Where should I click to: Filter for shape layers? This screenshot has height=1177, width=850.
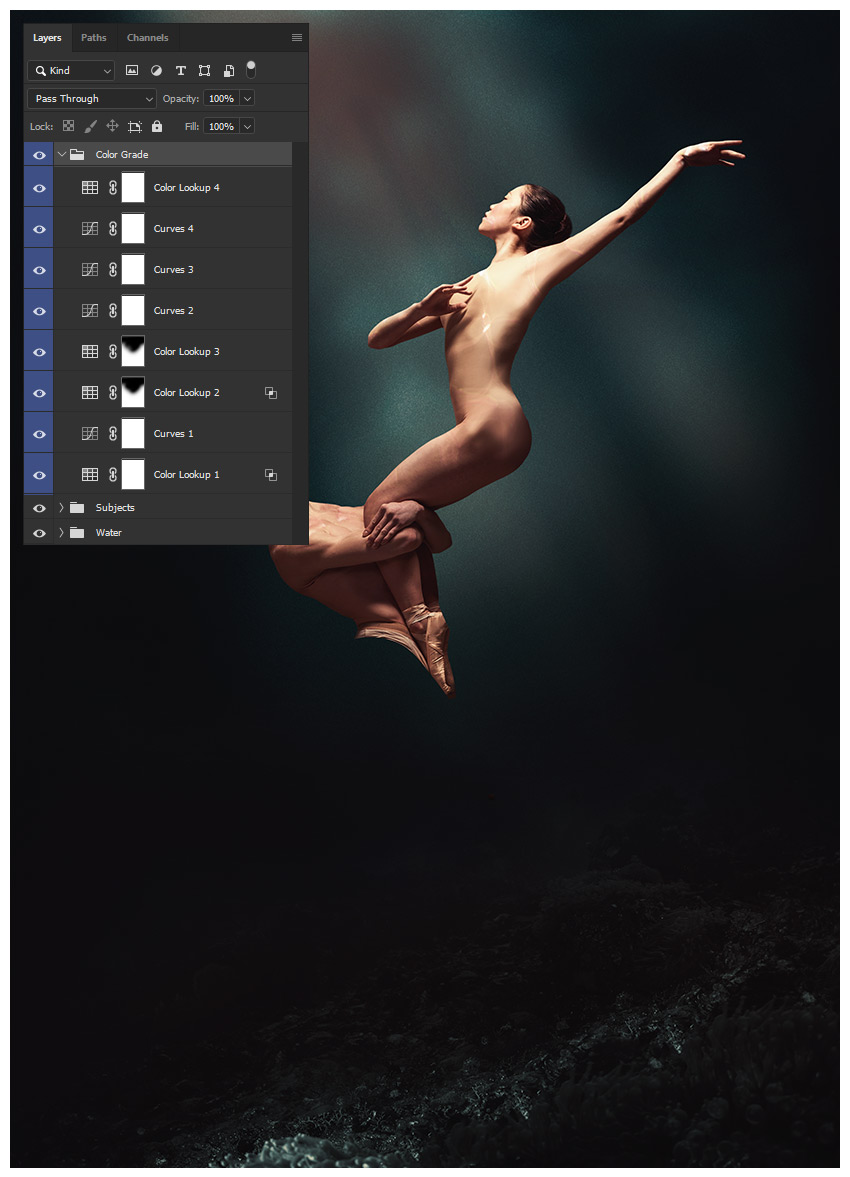(204, 71)
